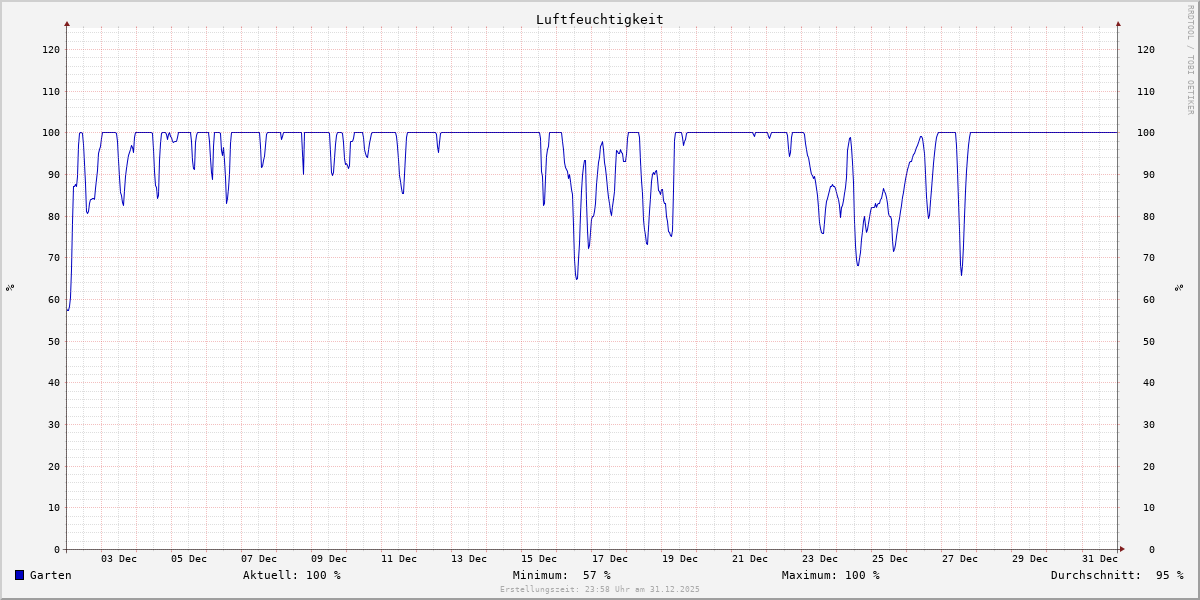Select the Maximum: 100 % value

pyautogui.click(x=831, y=575)
